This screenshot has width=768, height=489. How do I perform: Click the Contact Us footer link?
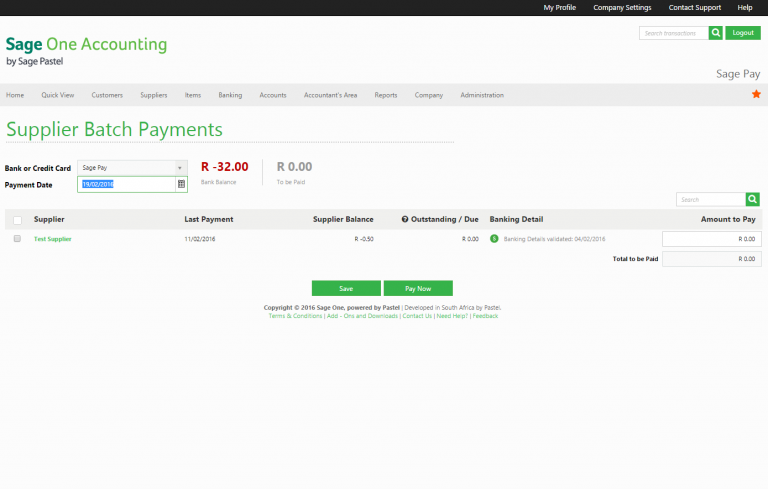pos(417,316)
